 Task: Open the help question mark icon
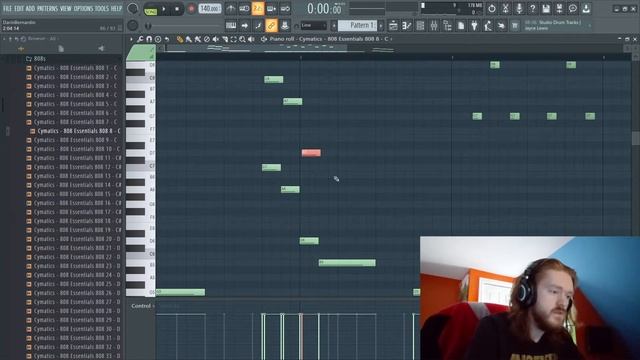tap(532, 8)
